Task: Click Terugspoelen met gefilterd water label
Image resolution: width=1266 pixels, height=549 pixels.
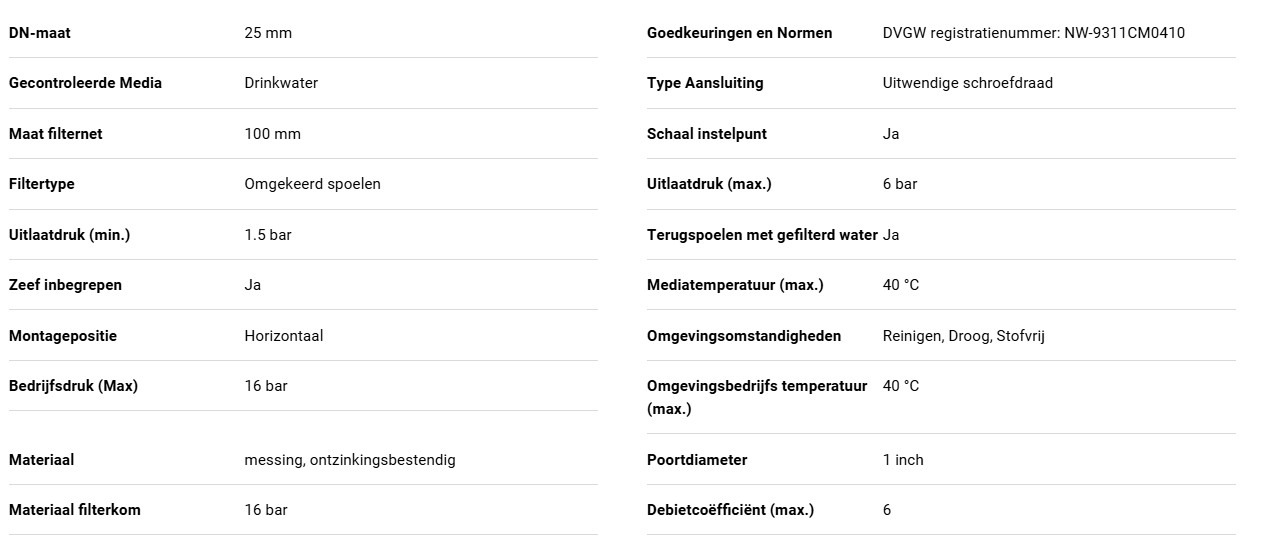Action: 762,235
